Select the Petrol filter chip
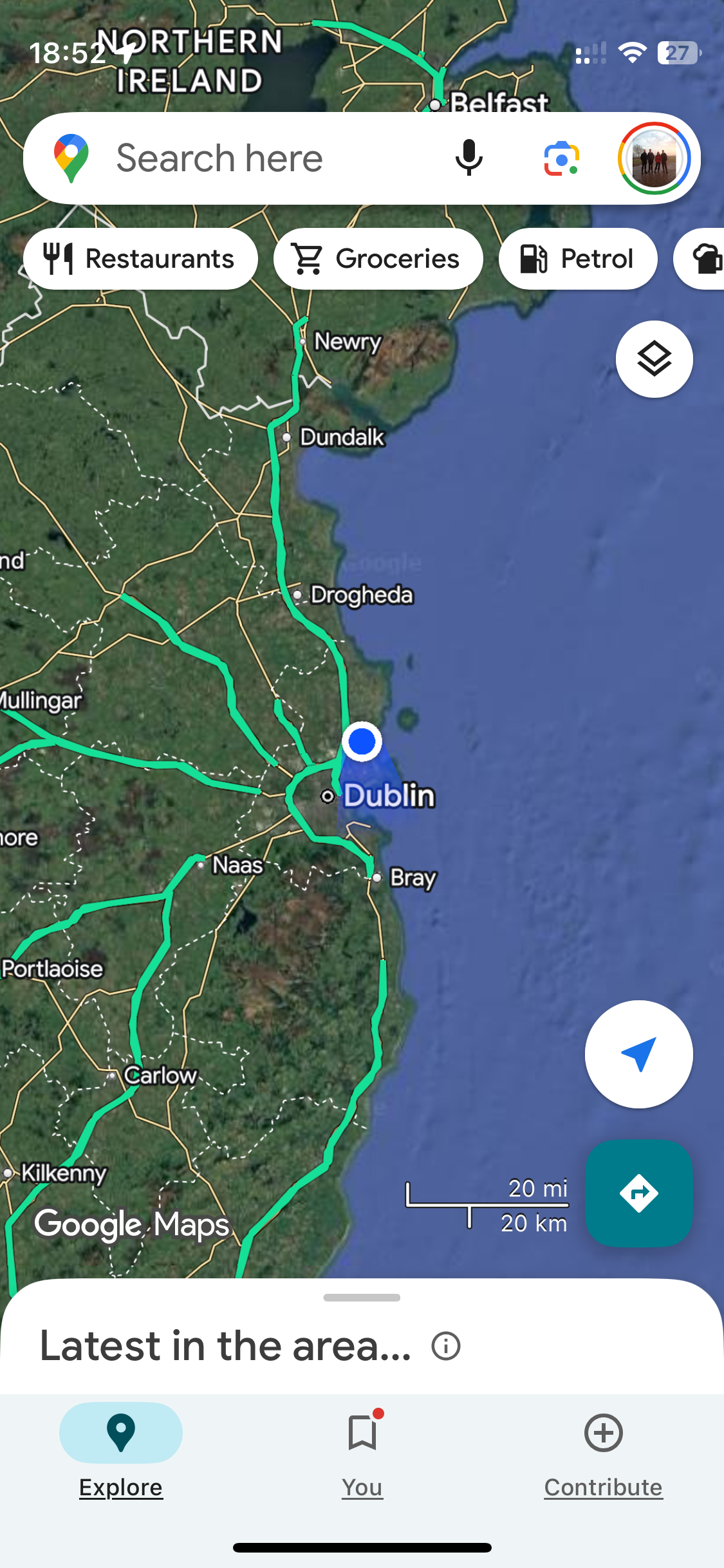Viewport: 724px width, 1568px height. 578,259
